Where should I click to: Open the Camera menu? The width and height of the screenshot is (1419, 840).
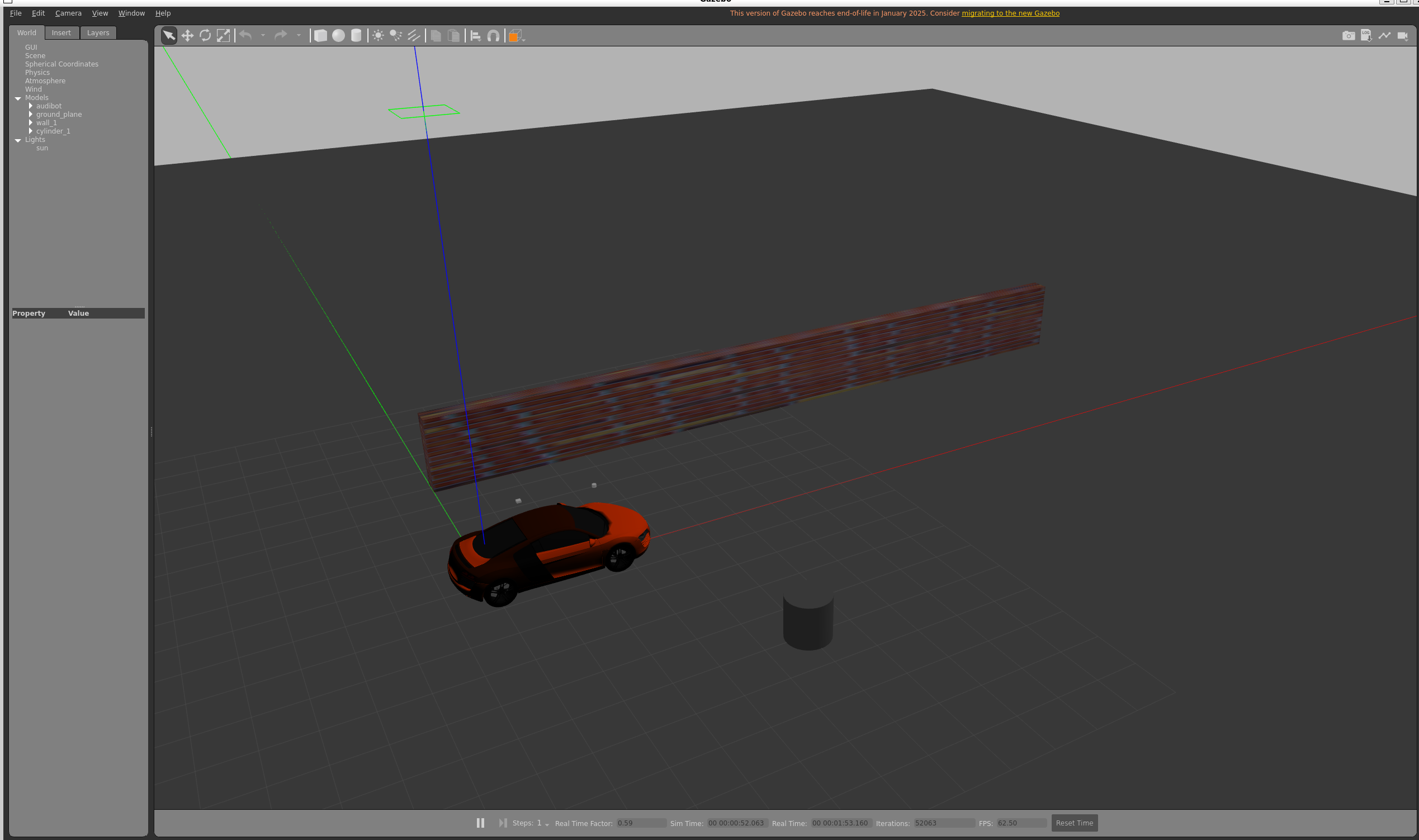[68, 13]
